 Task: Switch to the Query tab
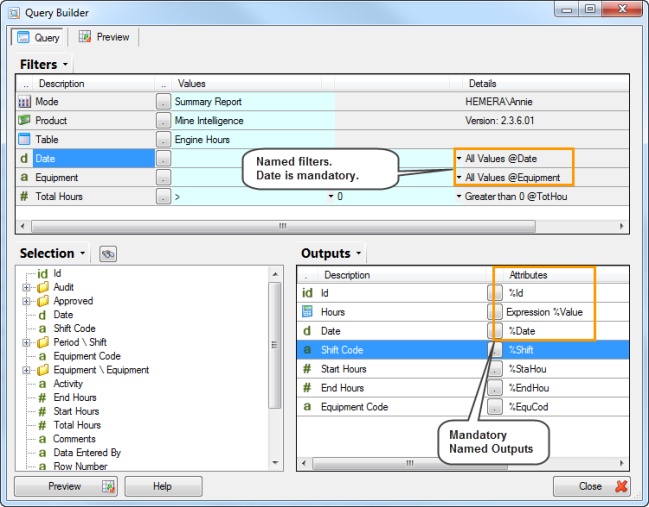(x=37, y=37)
